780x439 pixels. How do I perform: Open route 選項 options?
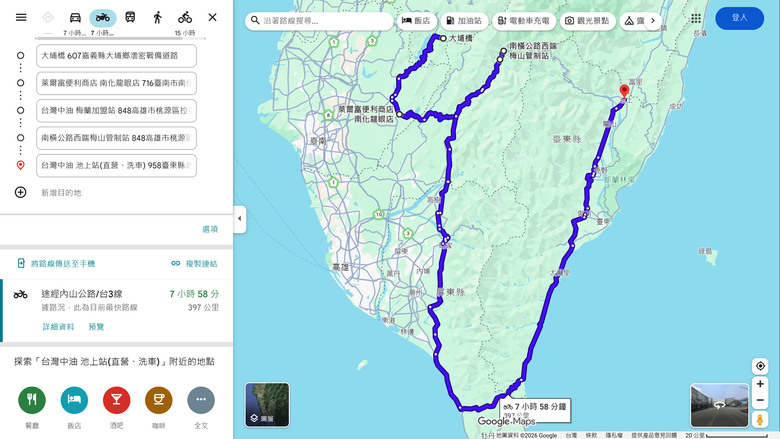pyautogui.click(x=210, y=229)
